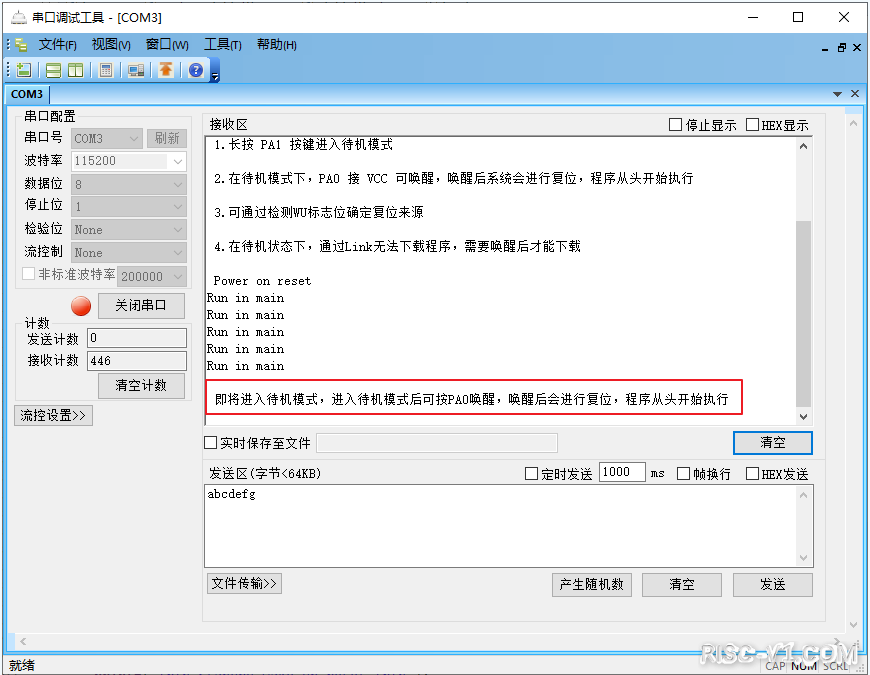Enable the HEX发送 checkbox
Image resolution: width=870 pixels, height=675 pixels.
[x=752, y=474]
